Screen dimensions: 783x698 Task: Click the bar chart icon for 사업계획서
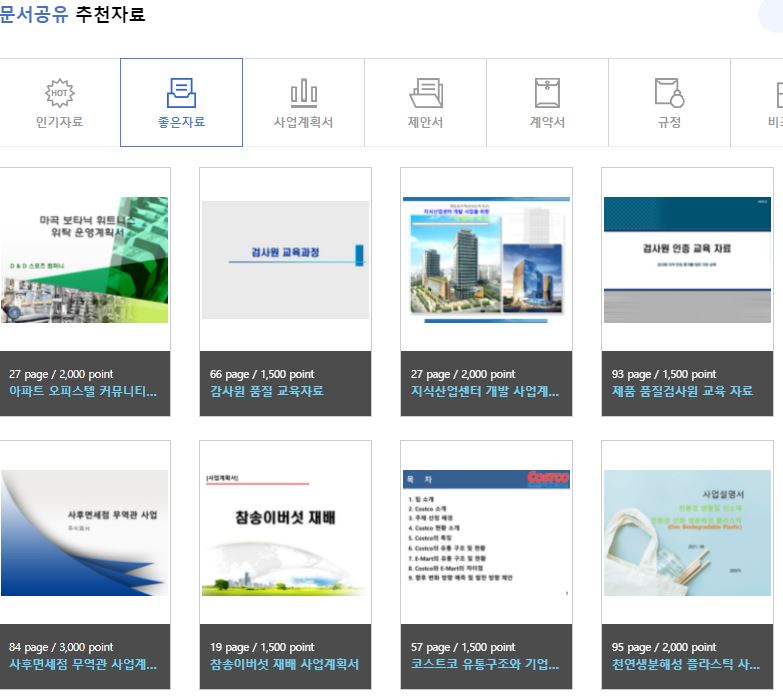(x=304, y=93)
